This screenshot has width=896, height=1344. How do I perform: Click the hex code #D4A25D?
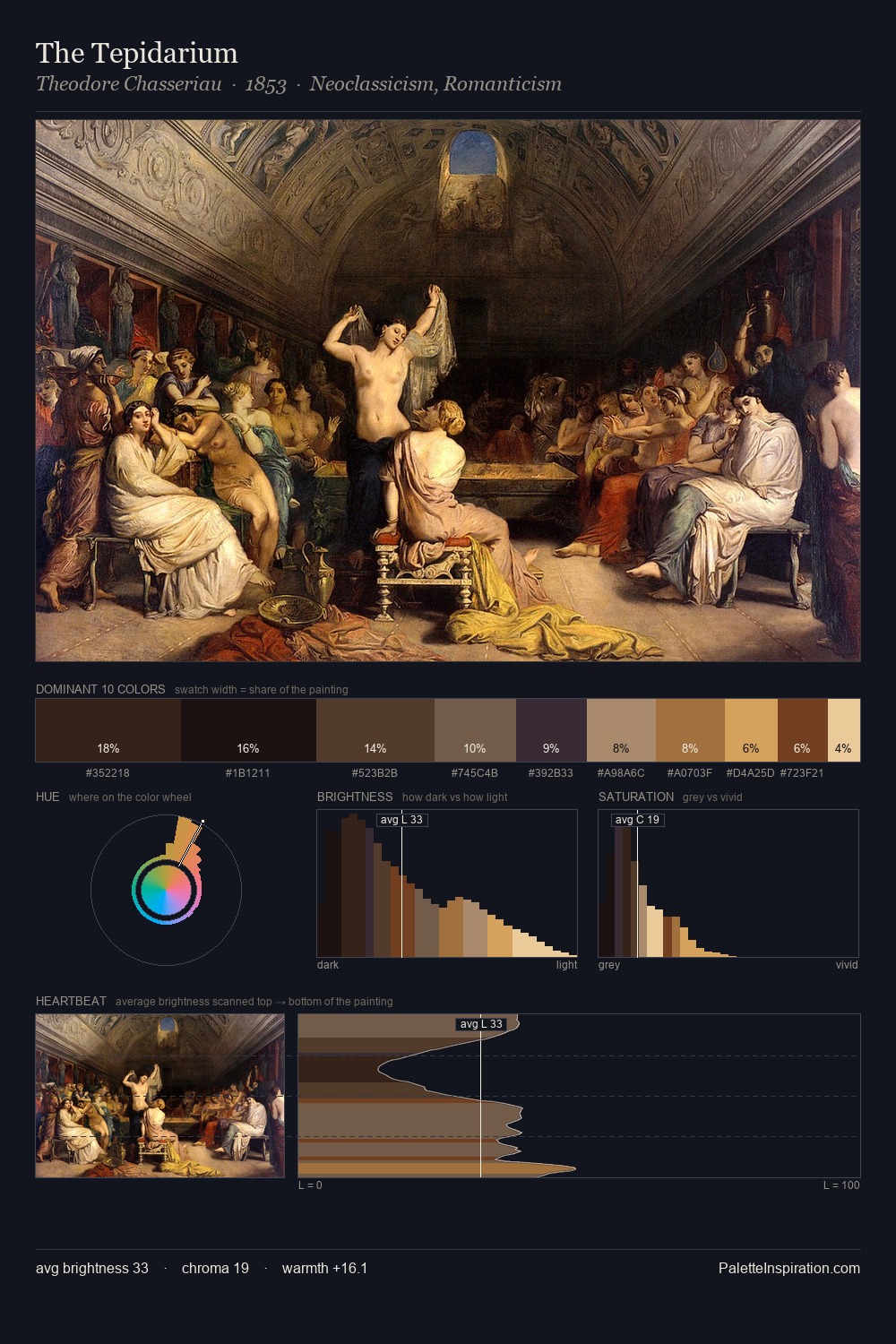751,772
